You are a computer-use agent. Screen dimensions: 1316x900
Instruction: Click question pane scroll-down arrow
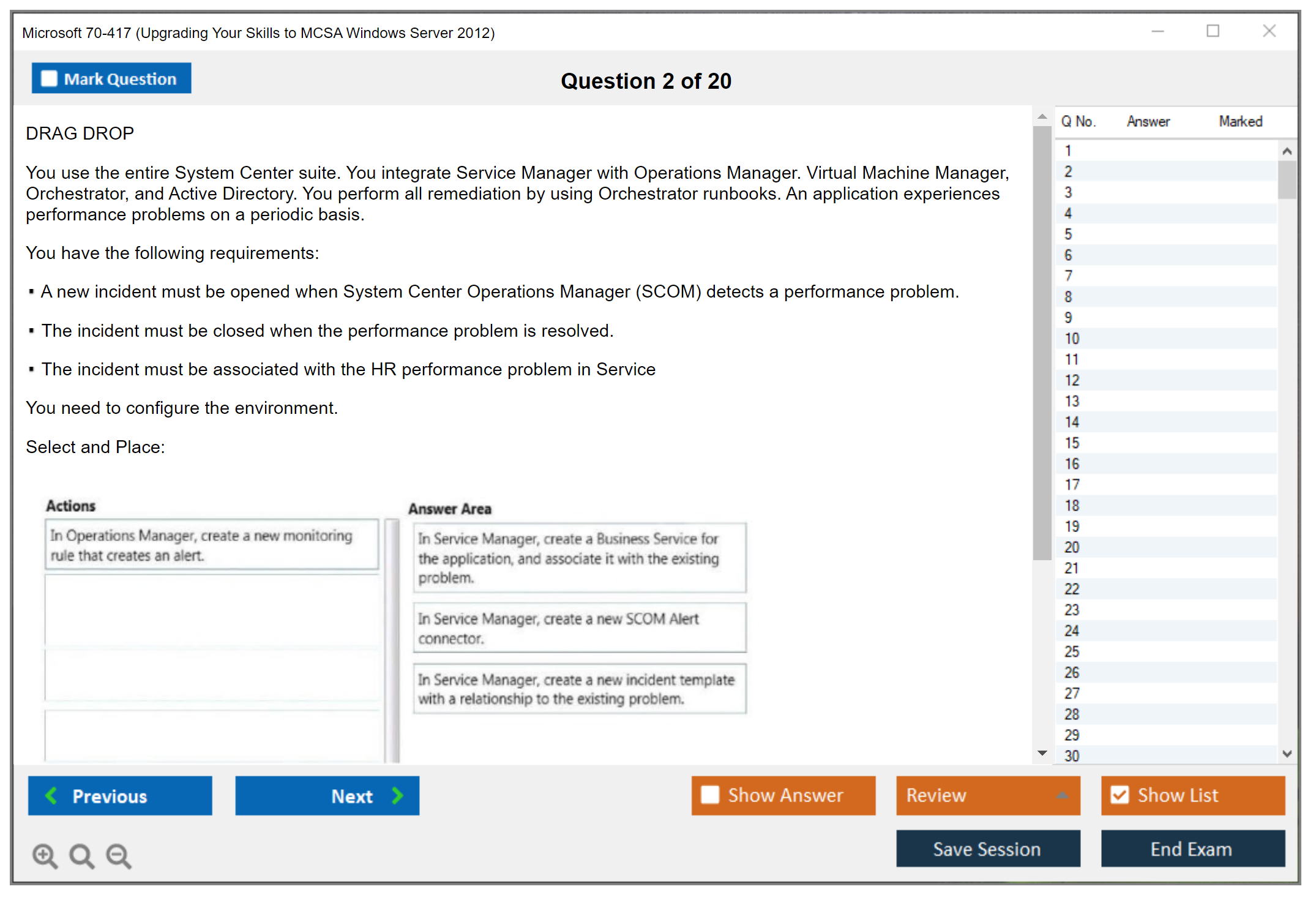tap(1042, 753)
